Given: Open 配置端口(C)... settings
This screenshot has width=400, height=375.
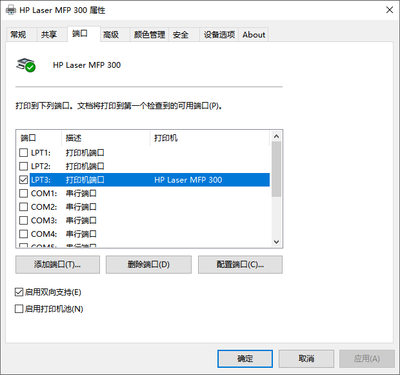Looking at the screenshot, I should point(240,265).
